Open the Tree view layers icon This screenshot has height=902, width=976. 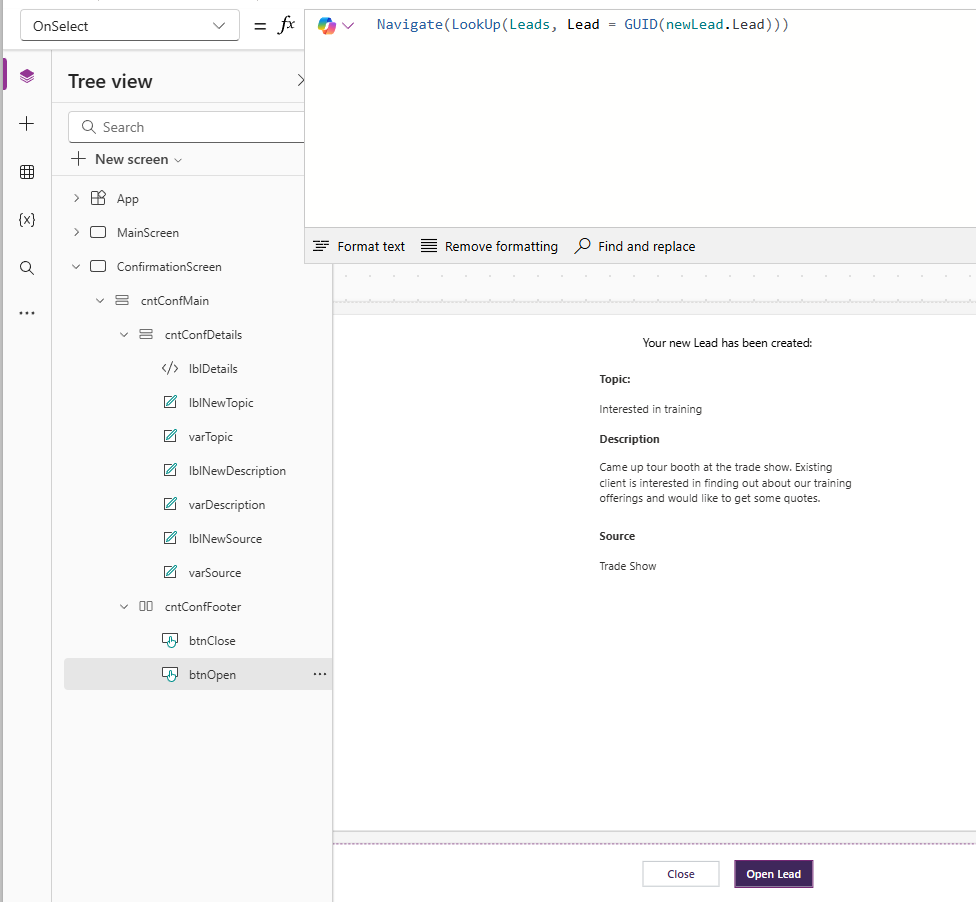click(x=27, y=76)
